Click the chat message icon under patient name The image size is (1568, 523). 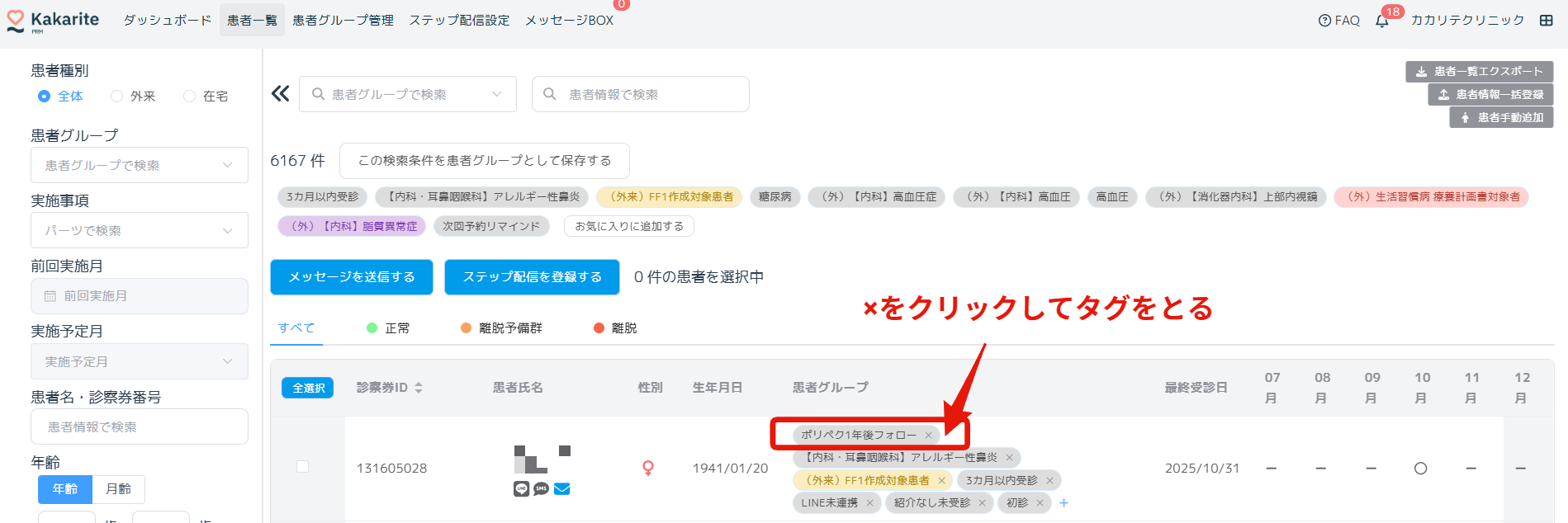521,488
